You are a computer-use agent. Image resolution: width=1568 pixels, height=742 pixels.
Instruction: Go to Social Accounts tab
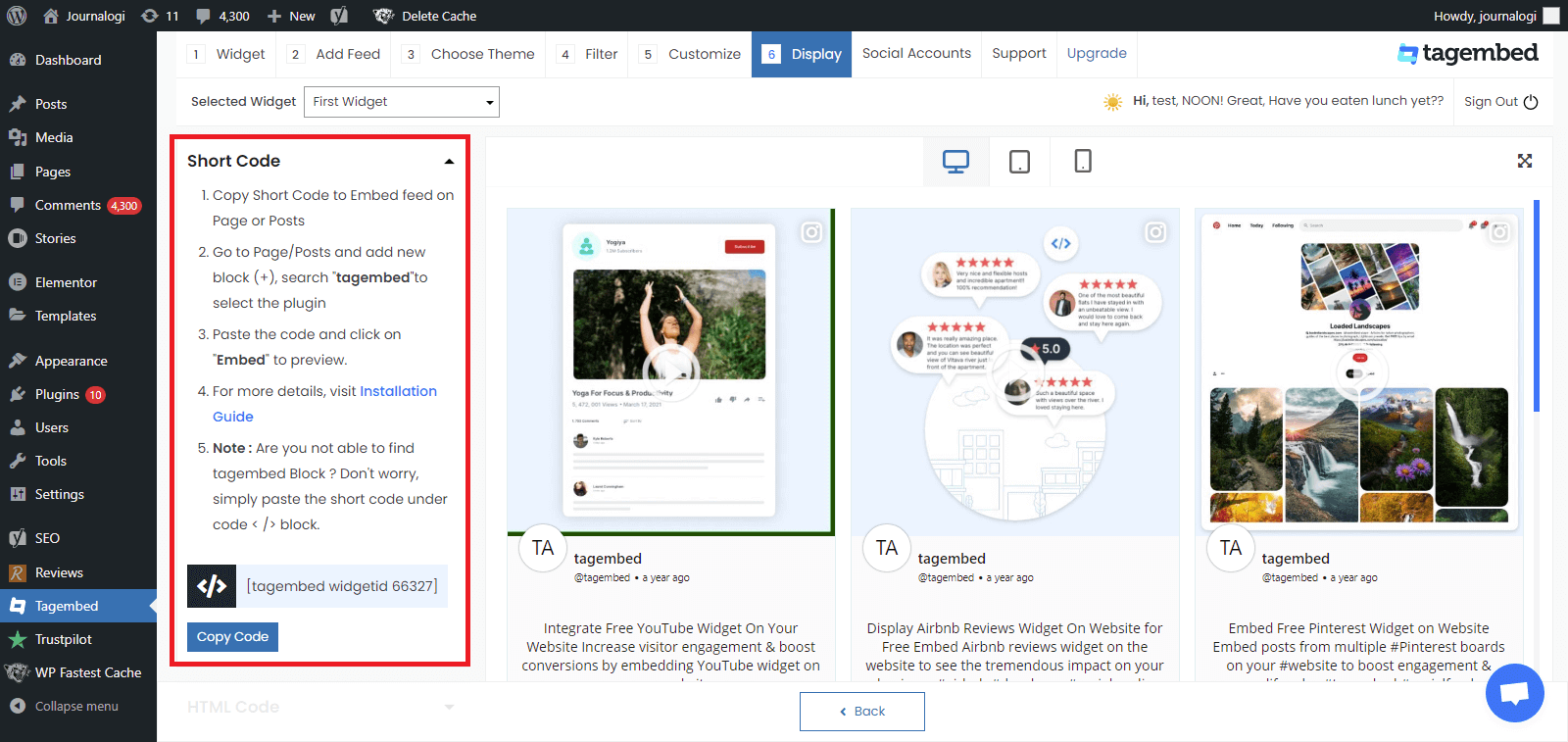pyautogui.click(x=916, y=54)
